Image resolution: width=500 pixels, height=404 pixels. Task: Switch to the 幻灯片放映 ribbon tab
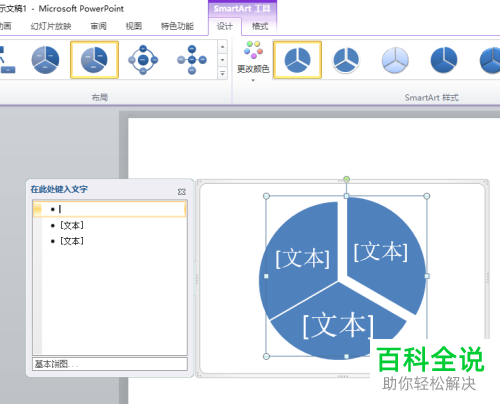coord(51,26)
